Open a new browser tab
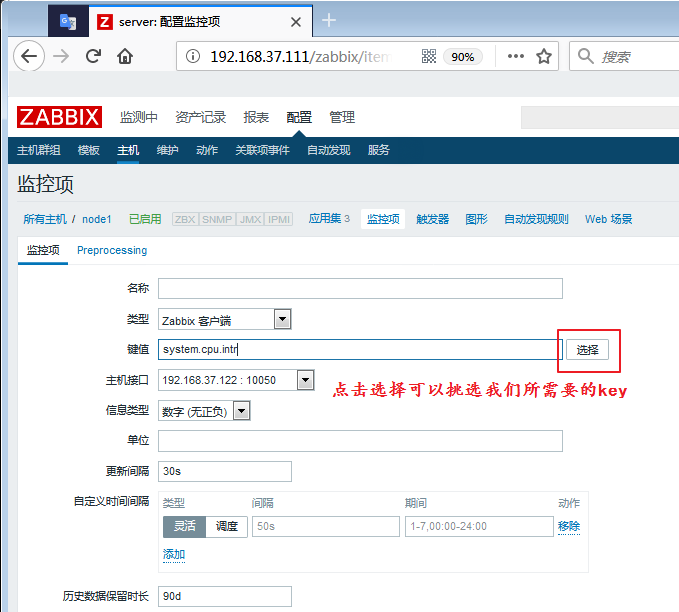 coord(329,20)
